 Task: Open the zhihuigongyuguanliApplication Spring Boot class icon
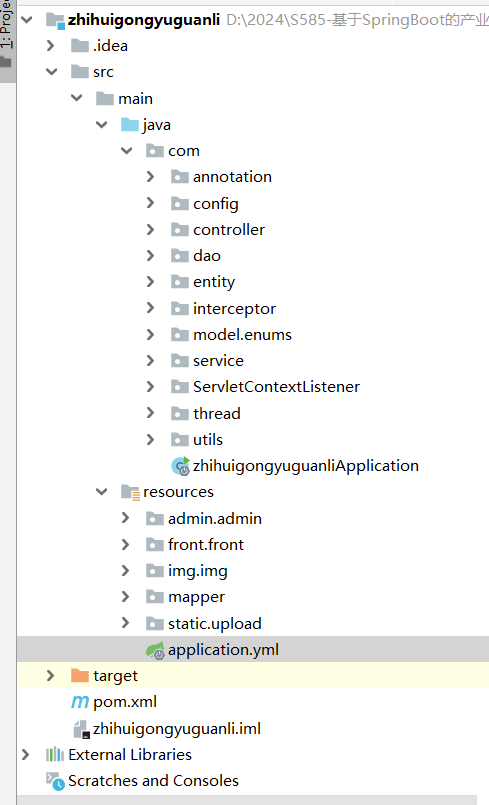click(x=180, y=466)
